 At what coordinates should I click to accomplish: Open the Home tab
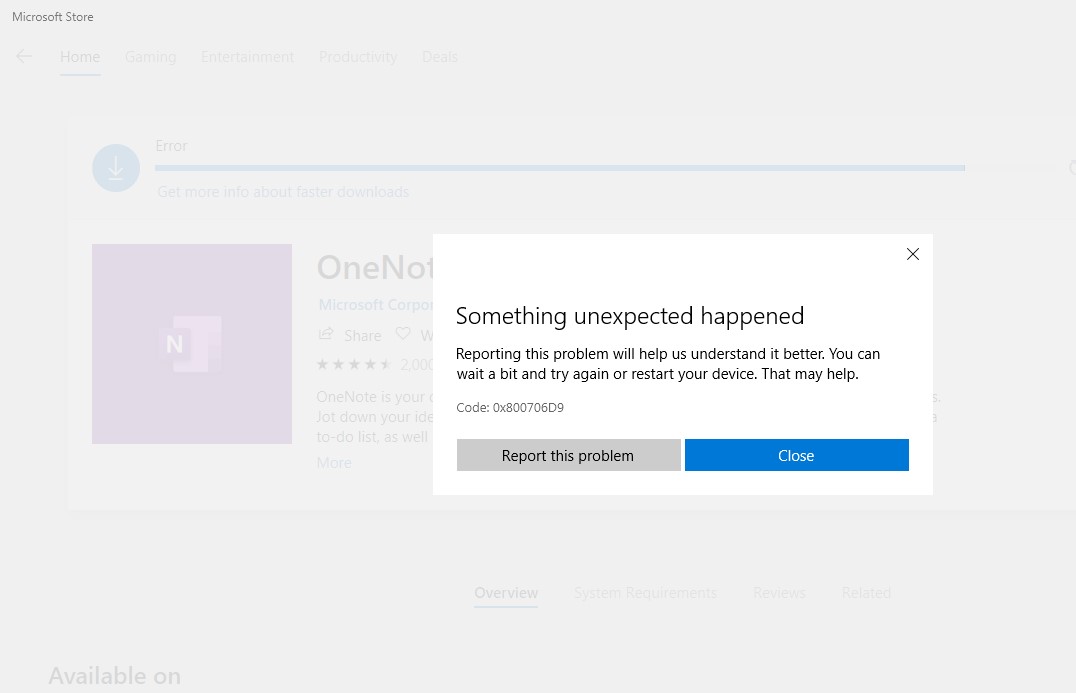click(x=80, y=57)
